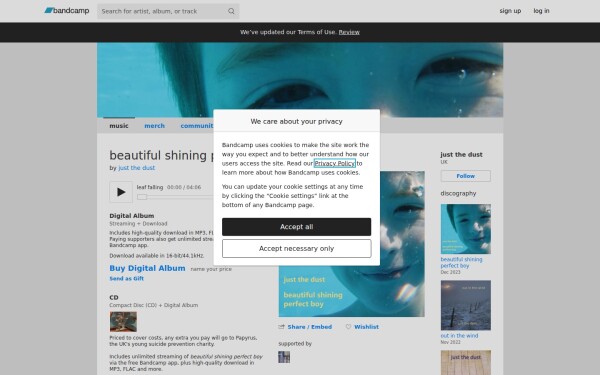This screenshot has height=375, width=600.
Task: Switch to the community tab
Action: click(x=197, y=126)
